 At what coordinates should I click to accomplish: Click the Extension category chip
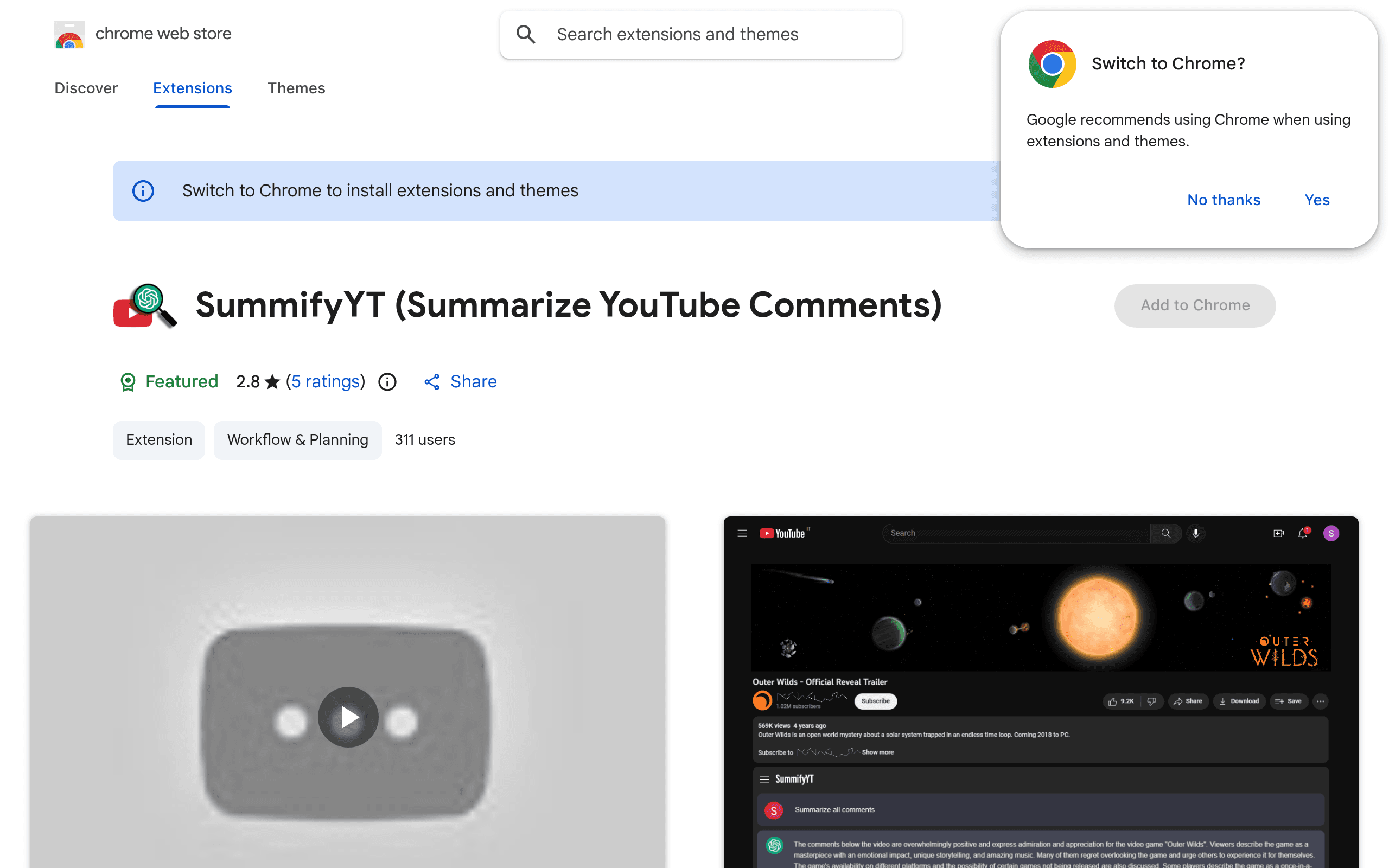click(159, 440)
